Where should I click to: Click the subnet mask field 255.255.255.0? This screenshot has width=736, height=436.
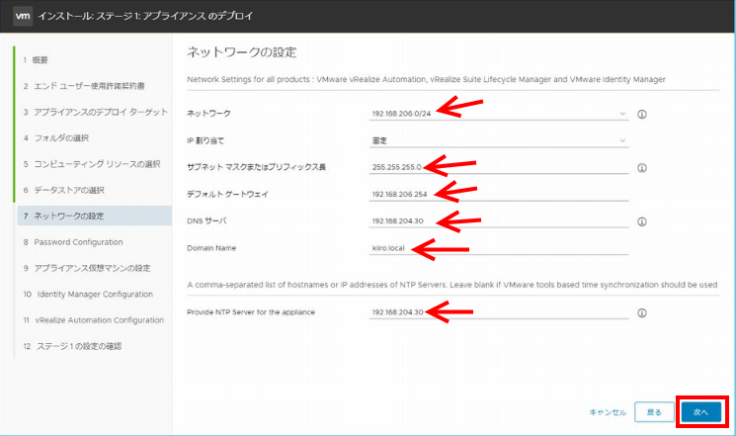click(x=498, y=167)
